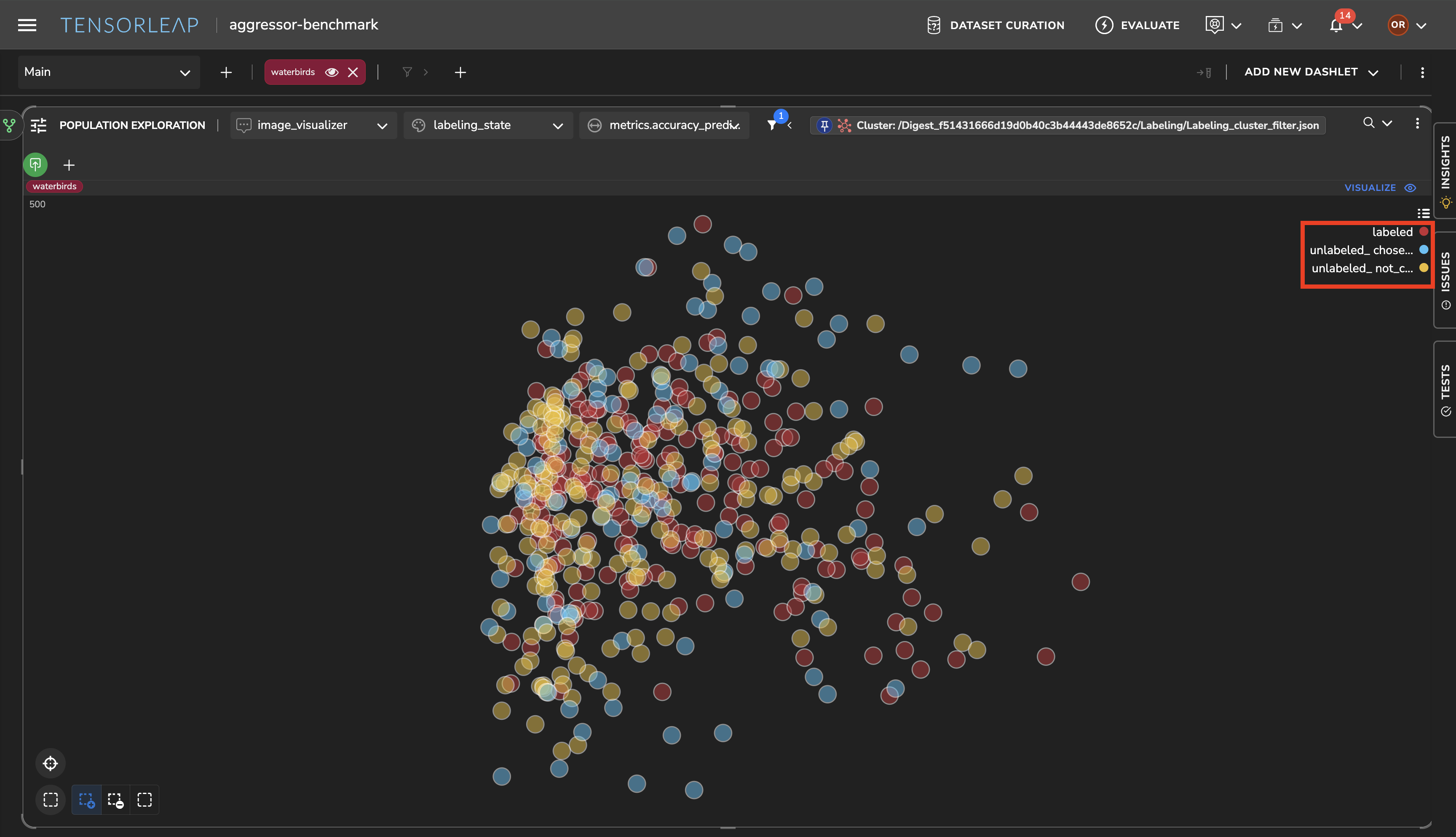Open the Main dashboard dropdown
The image size is (1456, 837).
click(109, 72)
